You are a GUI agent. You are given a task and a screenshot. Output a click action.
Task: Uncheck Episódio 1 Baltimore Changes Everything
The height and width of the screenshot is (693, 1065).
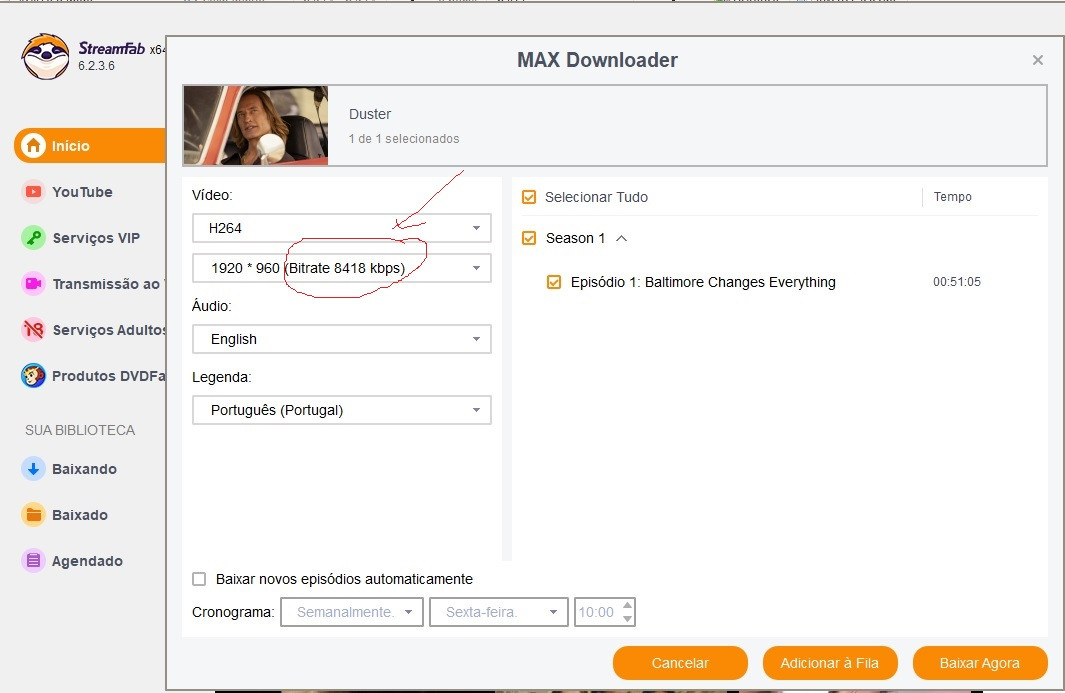pyautogui.click(x=554, y=282)
